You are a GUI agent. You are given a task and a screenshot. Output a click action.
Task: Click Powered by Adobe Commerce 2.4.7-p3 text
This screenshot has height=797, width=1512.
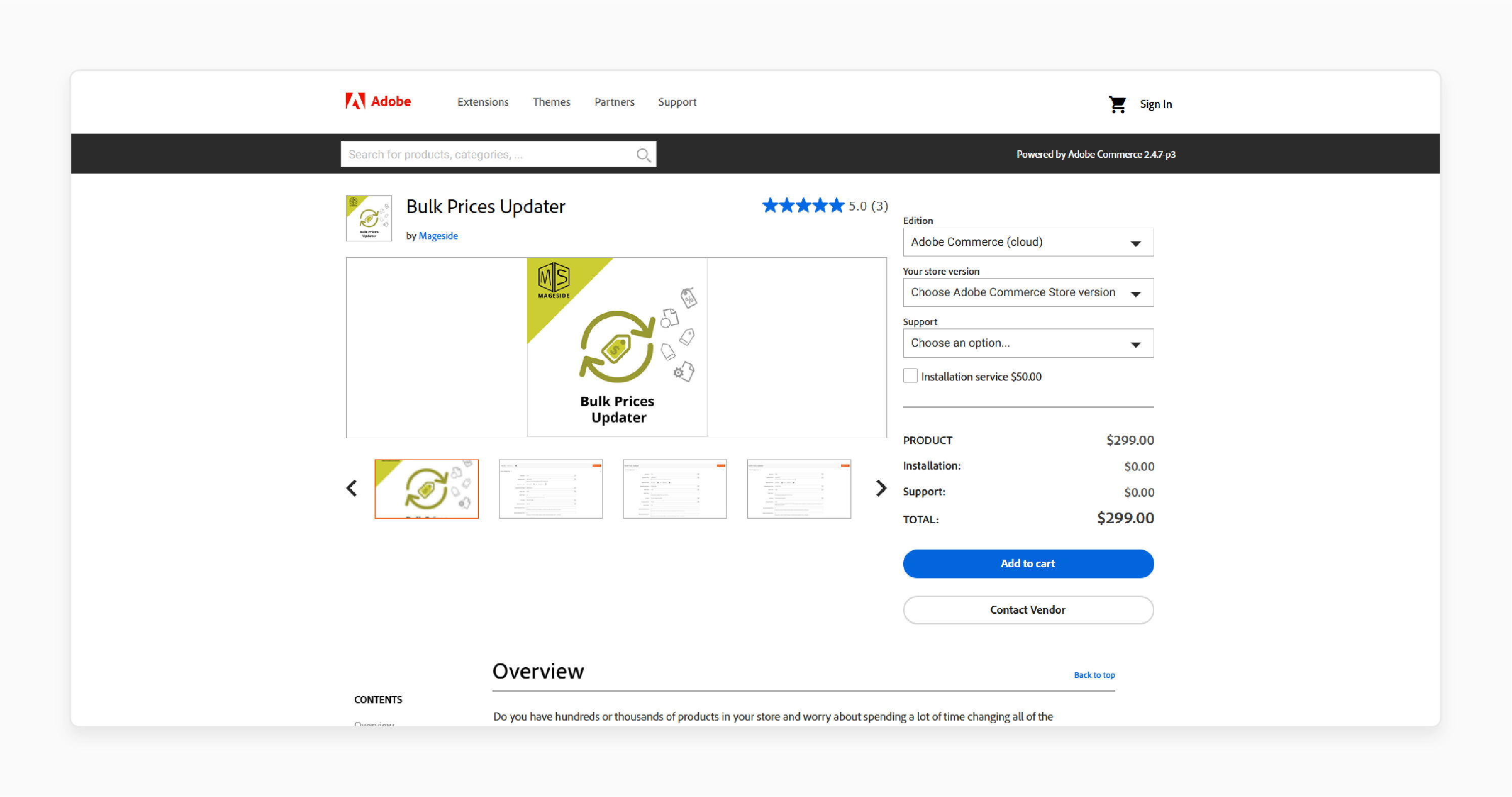(x=1096, y=154)
